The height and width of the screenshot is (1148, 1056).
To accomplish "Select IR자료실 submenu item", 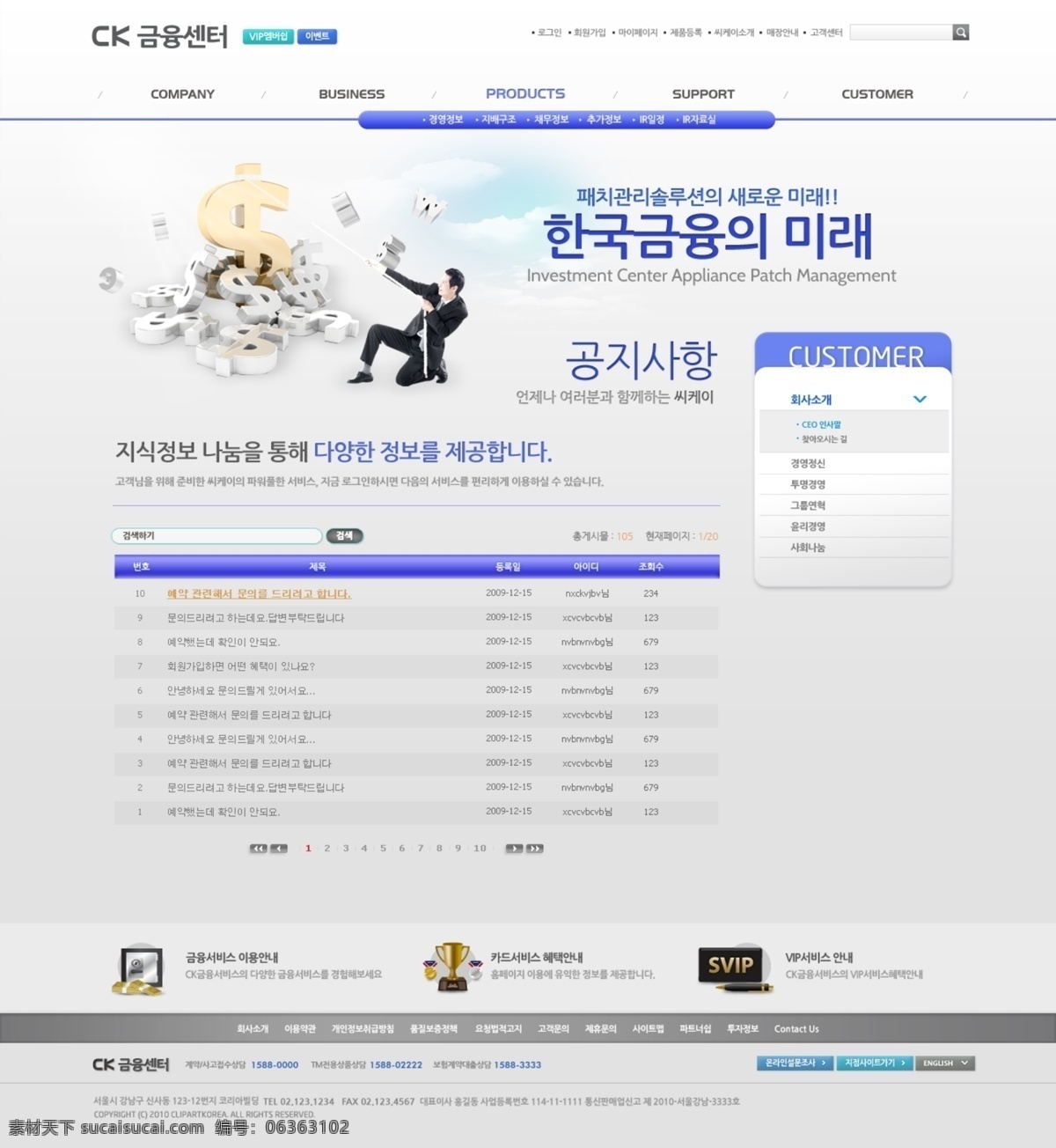I will tap(699, 120).
